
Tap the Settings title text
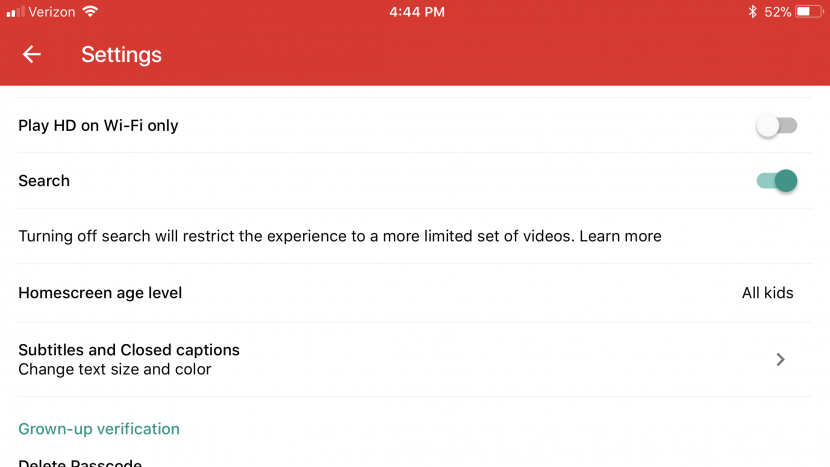click(x=121, y=55)
